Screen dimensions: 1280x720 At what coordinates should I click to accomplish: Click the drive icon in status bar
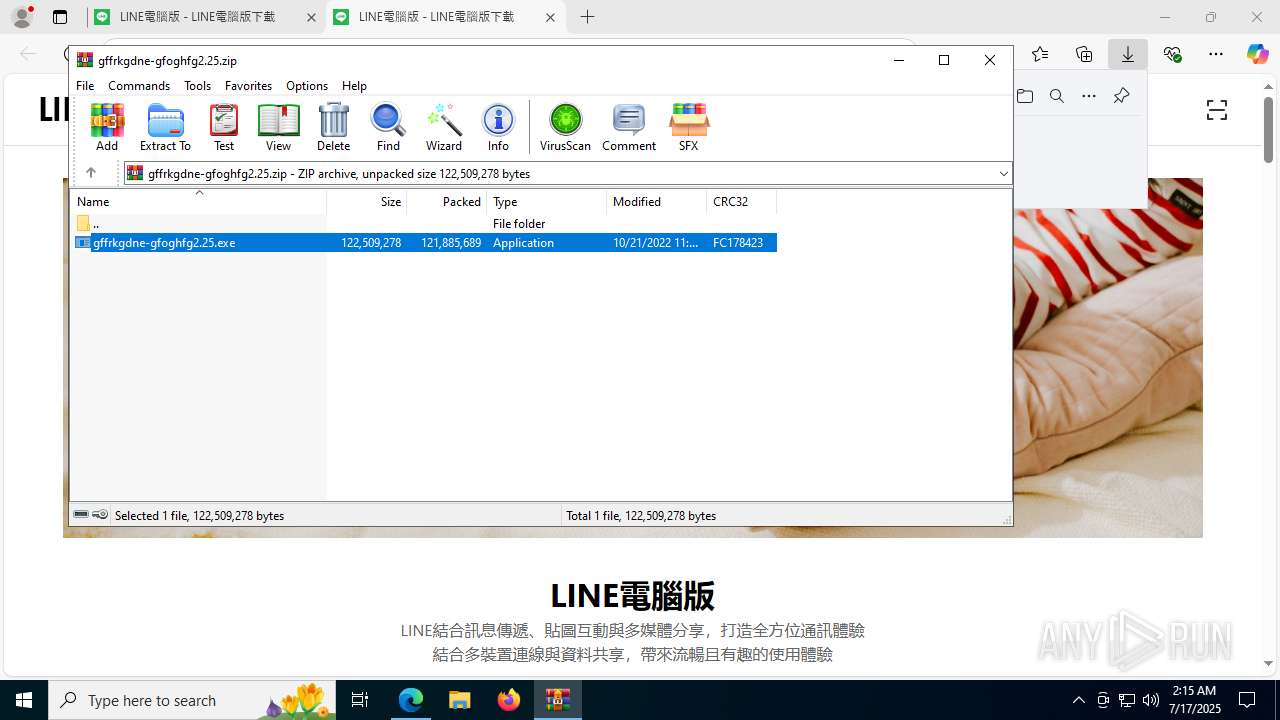(82, 515)
